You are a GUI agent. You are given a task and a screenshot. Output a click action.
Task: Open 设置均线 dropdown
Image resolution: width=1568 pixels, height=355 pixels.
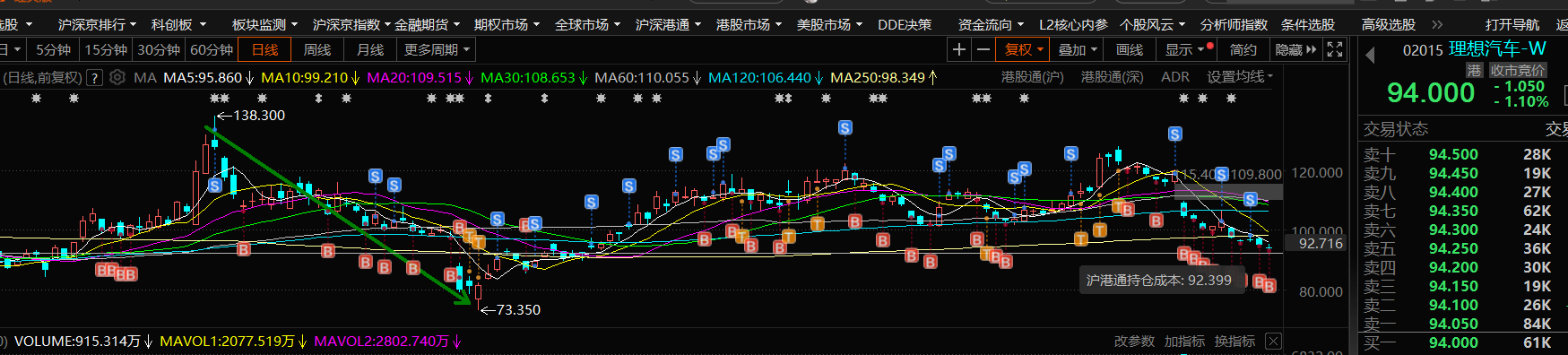tap(1240, 77)
